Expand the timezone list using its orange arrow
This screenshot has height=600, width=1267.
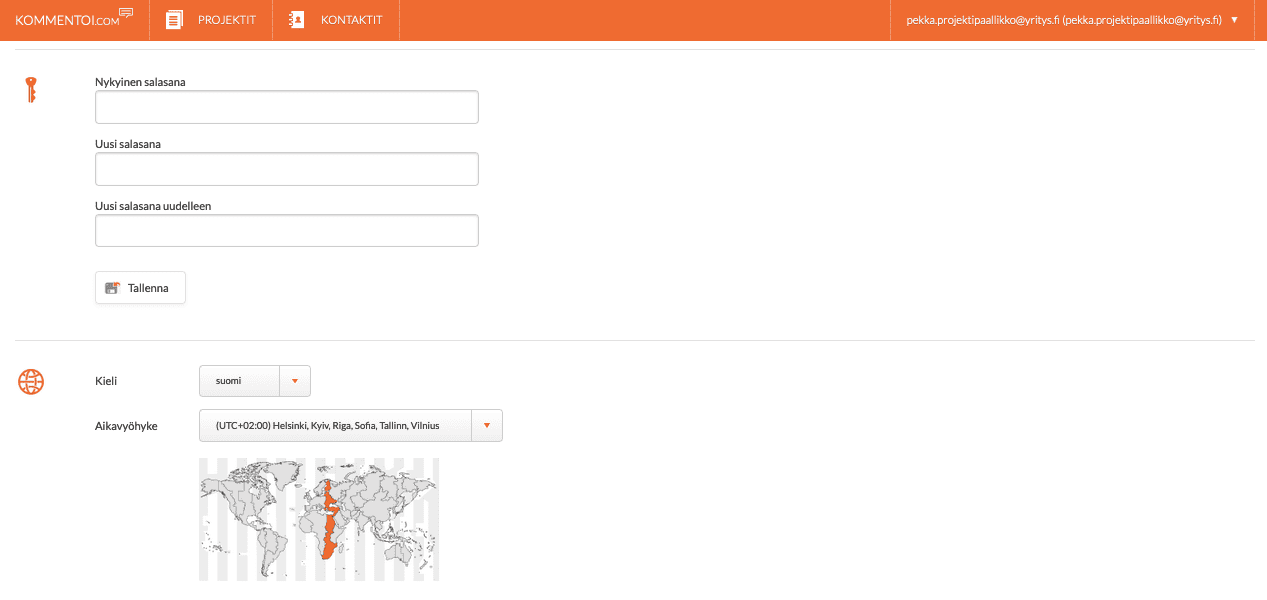(x=486, y=425)
